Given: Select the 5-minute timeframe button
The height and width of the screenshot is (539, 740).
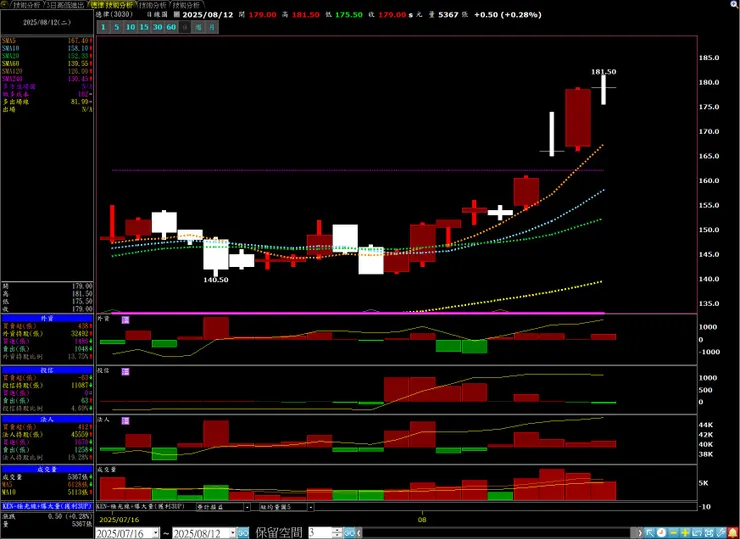Looking at the screenshot, I should pos(116,27).
